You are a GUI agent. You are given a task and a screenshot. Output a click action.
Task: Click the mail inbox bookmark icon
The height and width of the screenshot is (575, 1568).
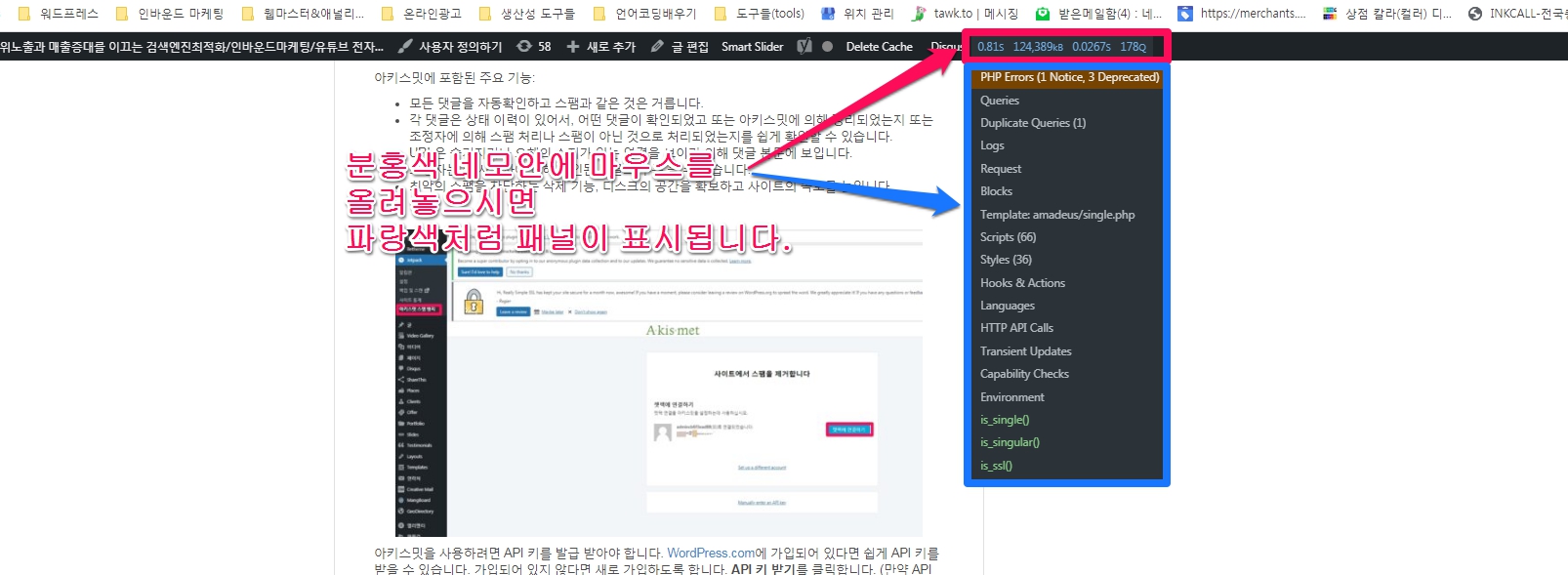1043,14
